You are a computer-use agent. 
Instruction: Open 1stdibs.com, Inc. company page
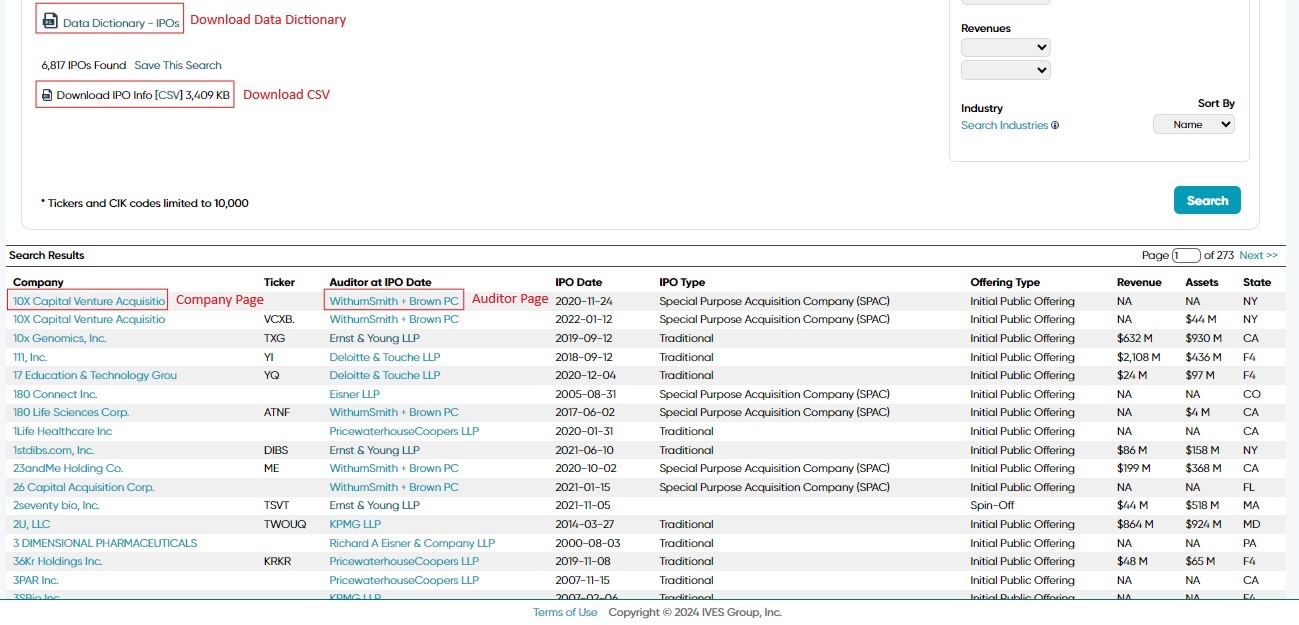pyautogui.click(x=53, y=450)
